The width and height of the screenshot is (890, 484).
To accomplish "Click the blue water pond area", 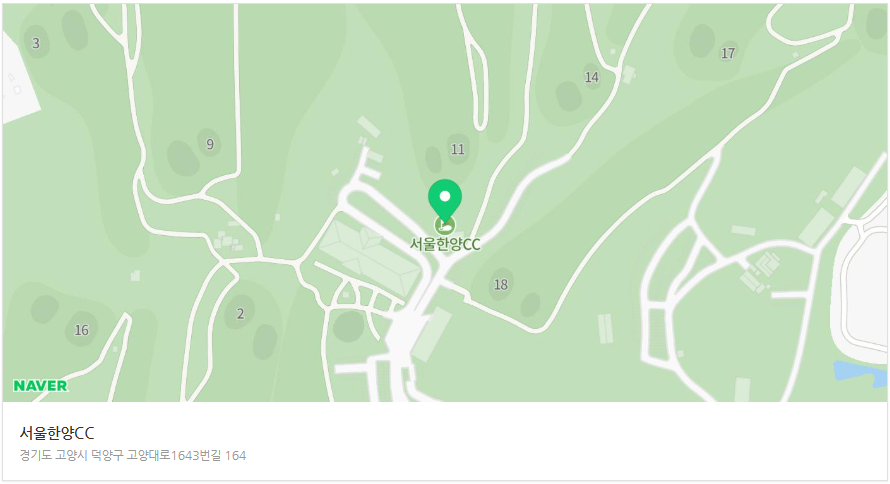I will (x=859, y=374).
